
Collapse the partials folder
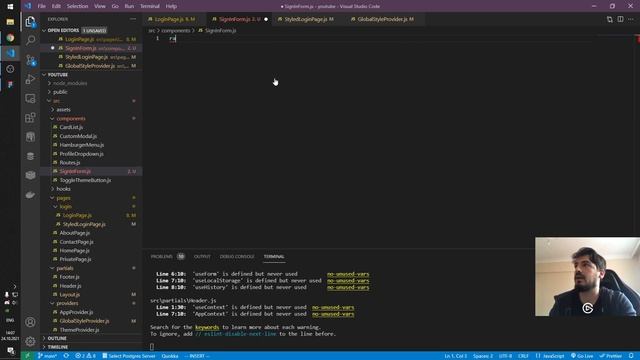(65, 268)
